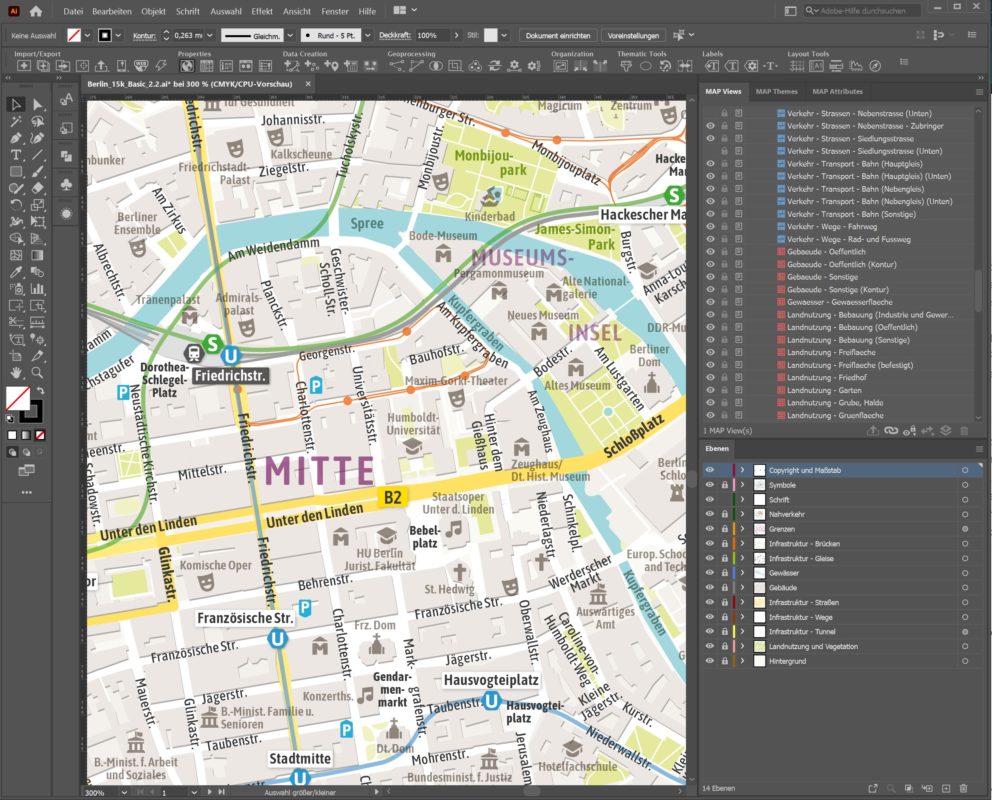992x800 pixels.
Task: Create a new layer in the Ebenen panel
Action: point(947,786)
